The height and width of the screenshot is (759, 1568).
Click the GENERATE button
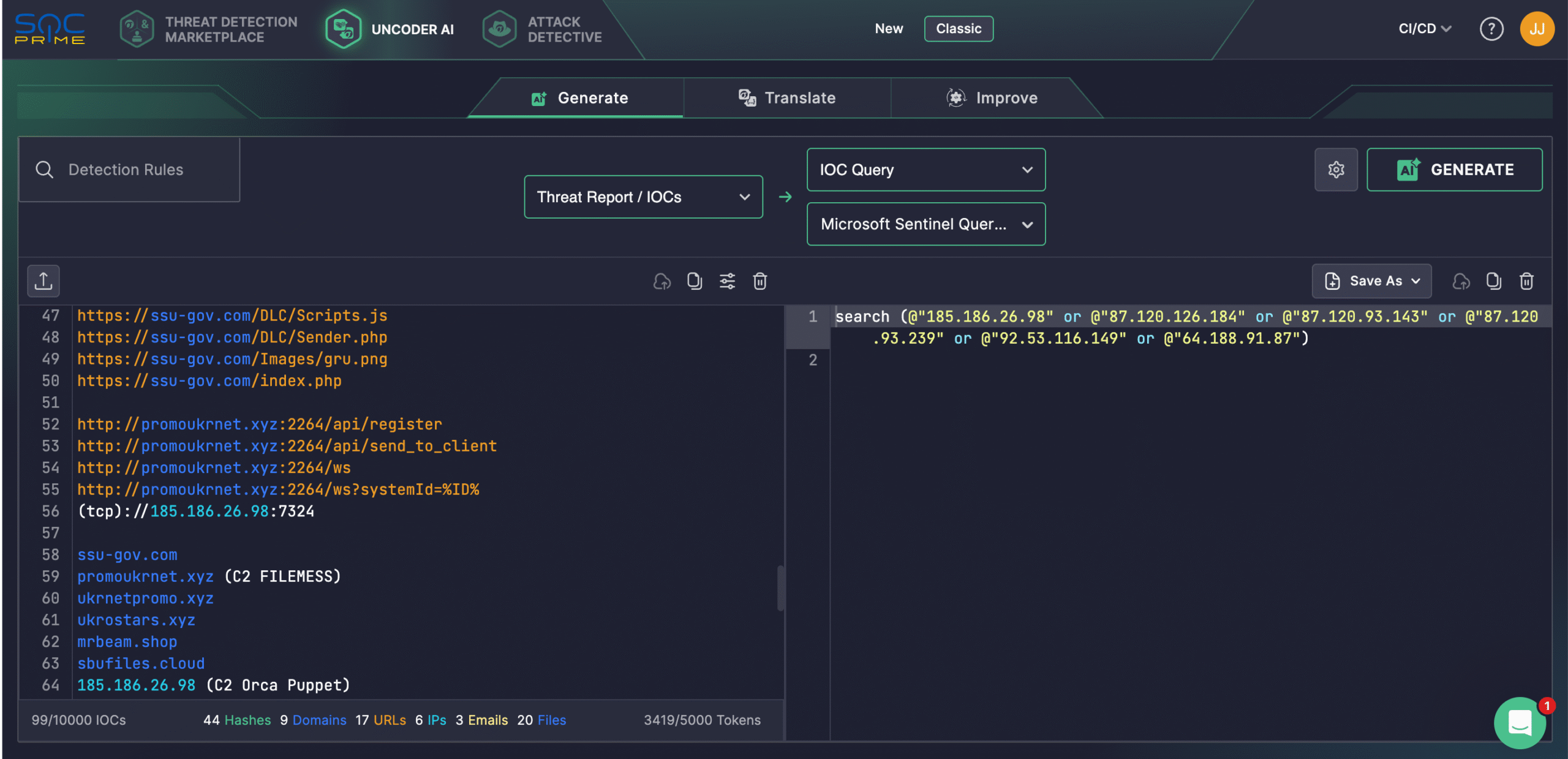click(1455, 170)
